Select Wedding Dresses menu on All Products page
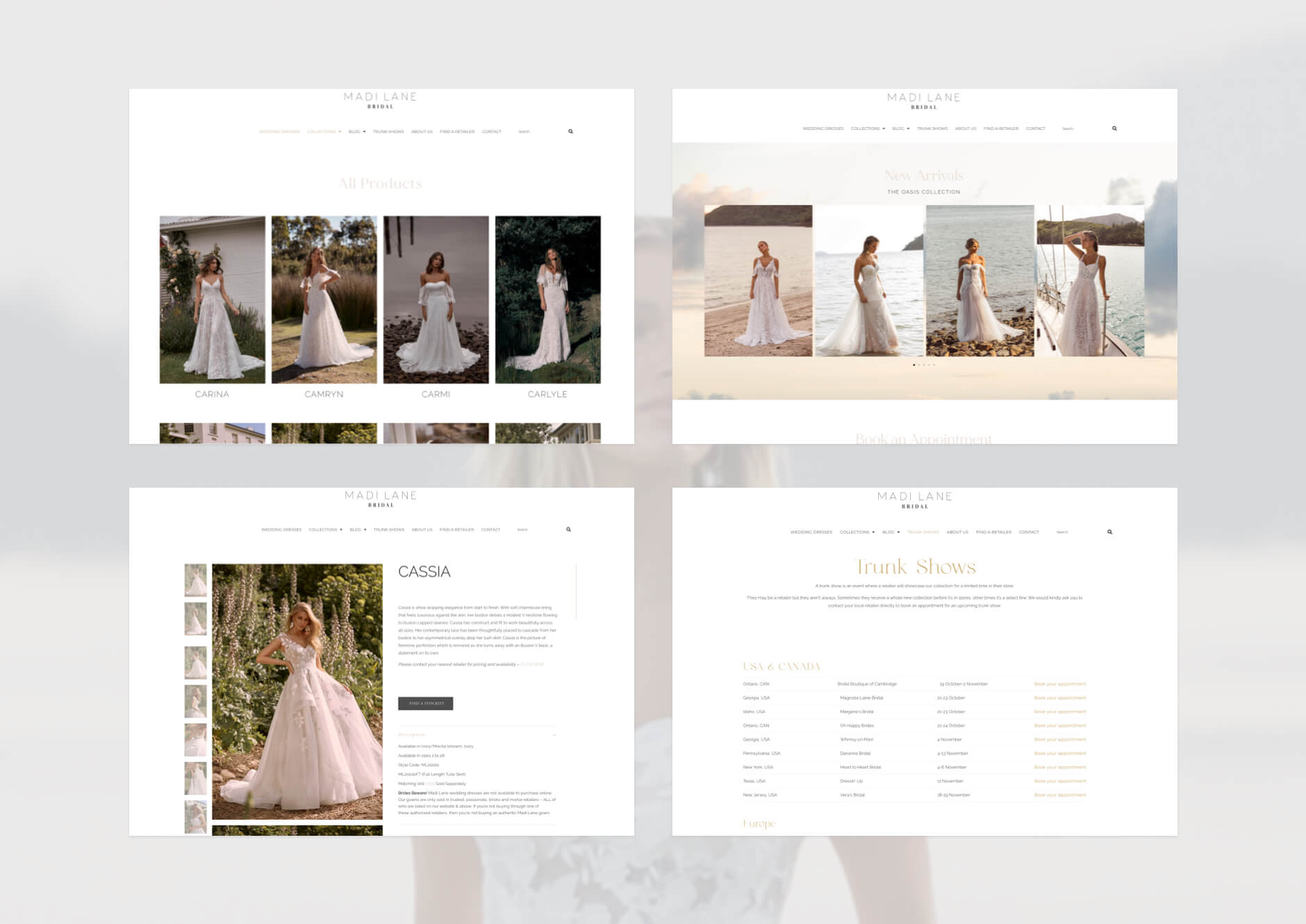The width and height of the screenshot is (1306, 924). click(x=279, y=131)
